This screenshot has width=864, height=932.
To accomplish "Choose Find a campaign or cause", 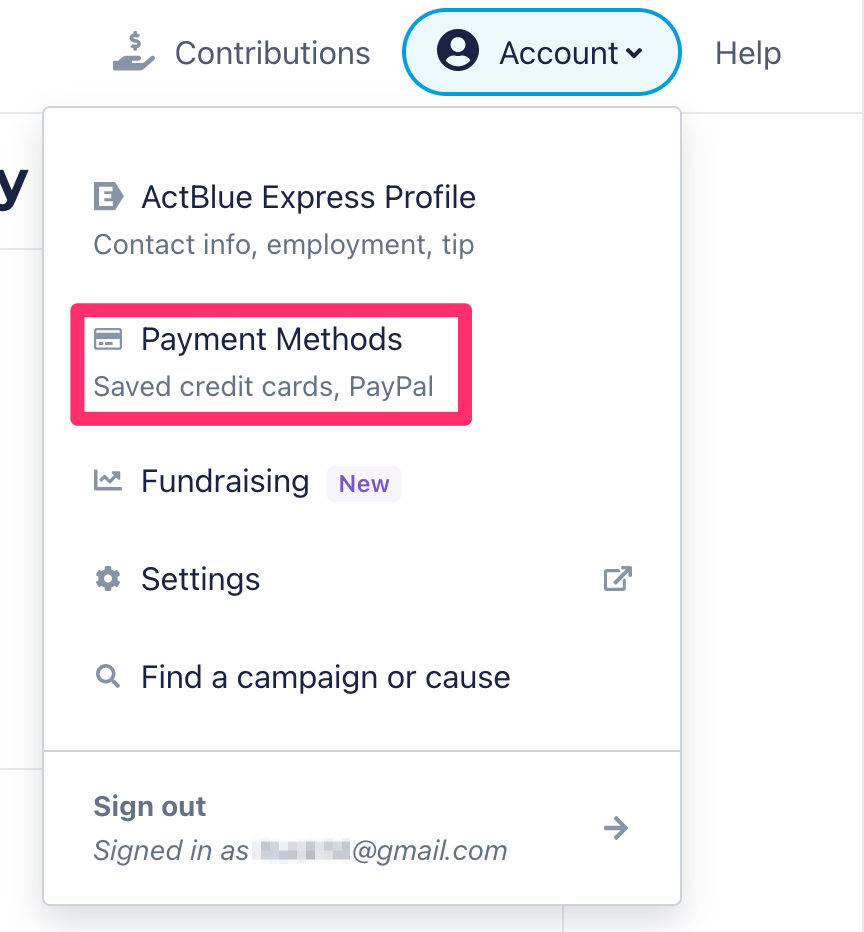I will coord(326,677).
